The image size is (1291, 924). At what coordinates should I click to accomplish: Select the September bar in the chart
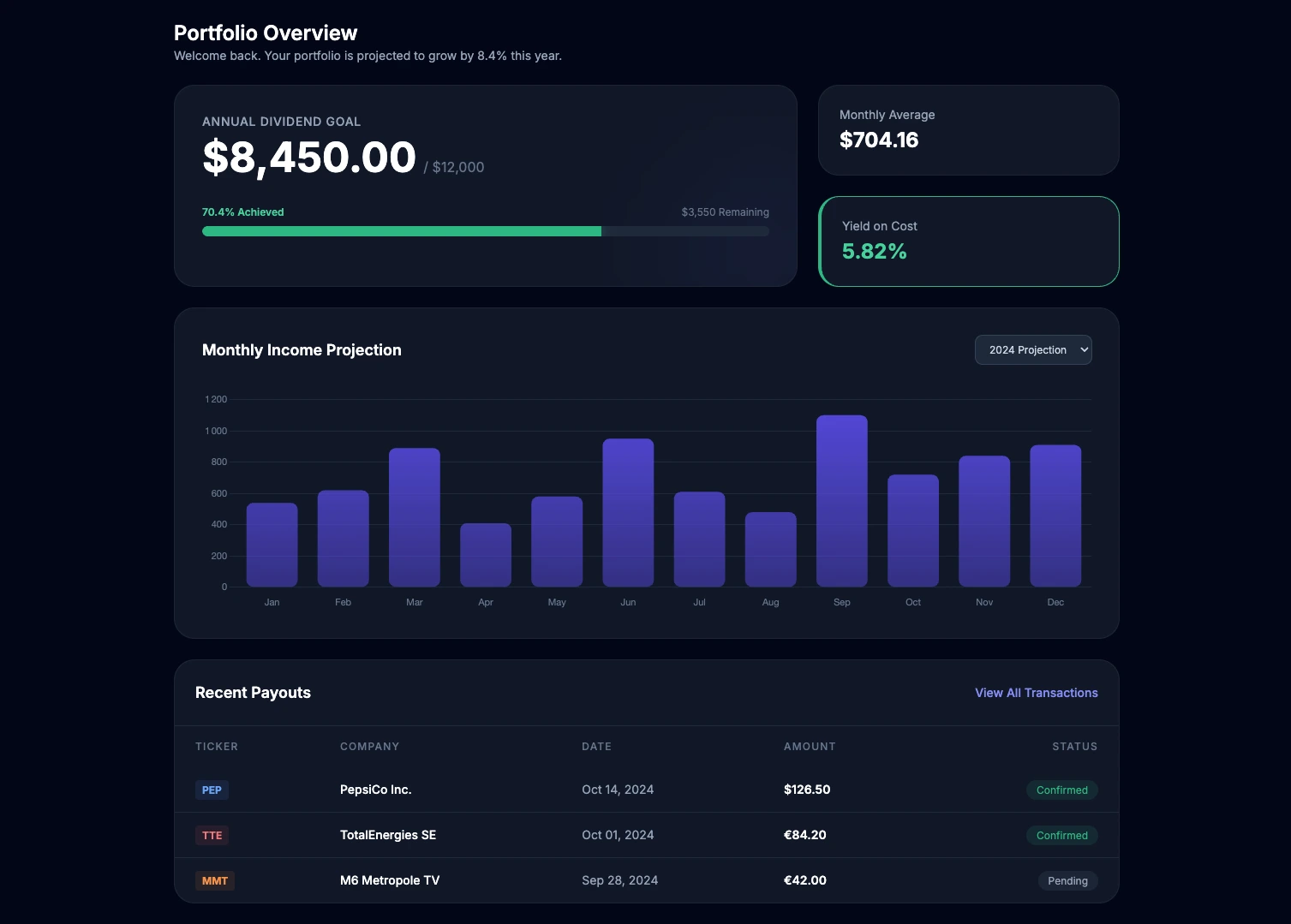click(x=841, y=501)
